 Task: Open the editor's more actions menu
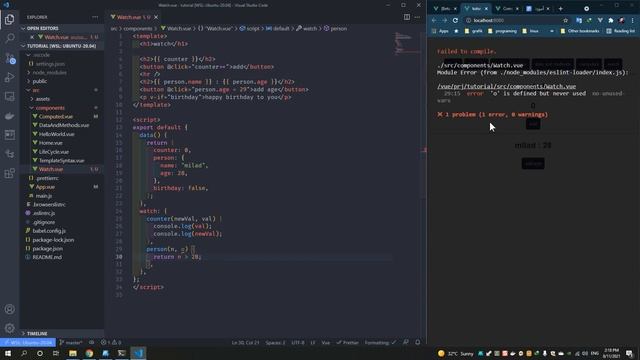(417, 17)
